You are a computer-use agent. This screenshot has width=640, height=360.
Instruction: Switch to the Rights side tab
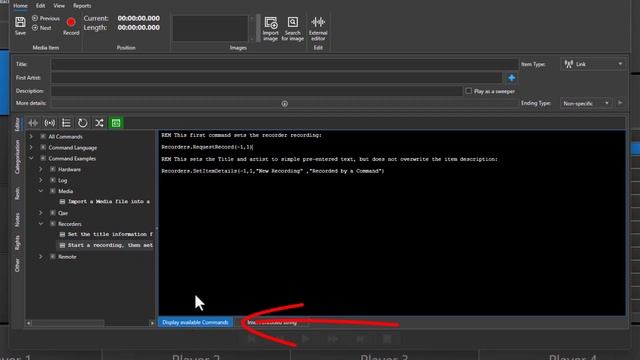[x=17, y=242]
